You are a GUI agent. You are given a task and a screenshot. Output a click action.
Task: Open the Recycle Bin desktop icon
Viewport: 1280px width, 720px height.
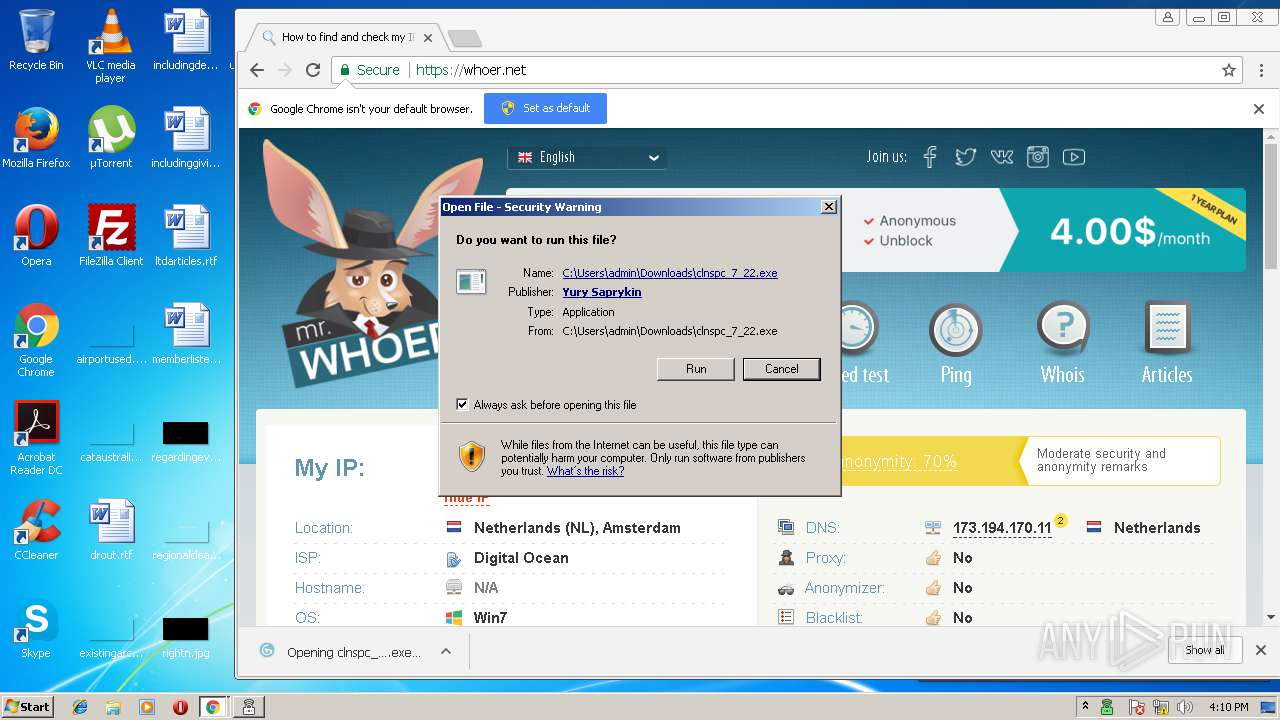[x=36, y=40]
